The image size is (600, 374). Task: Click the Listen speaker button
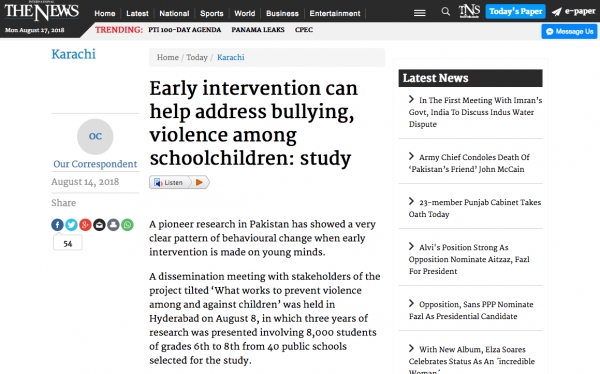tap(169, 183)
